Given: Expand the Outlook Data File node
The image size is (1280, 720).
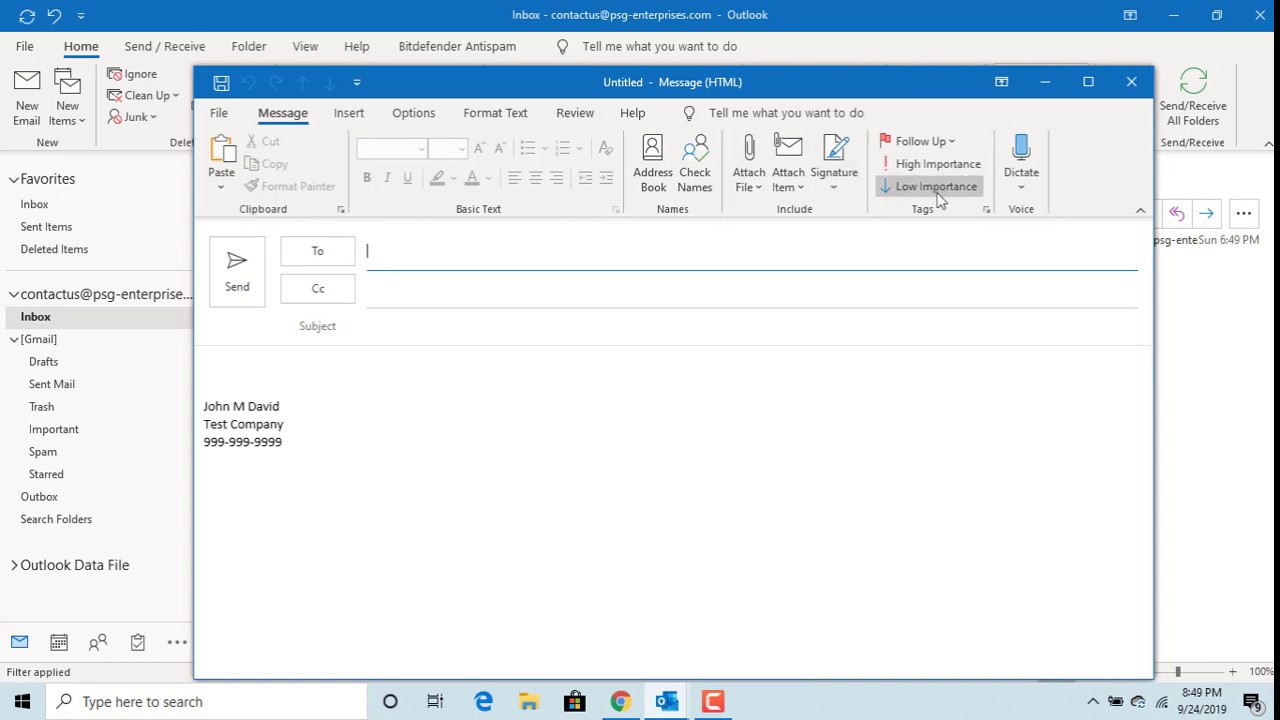Looking at the screenshot, I should tap(14, 566).
